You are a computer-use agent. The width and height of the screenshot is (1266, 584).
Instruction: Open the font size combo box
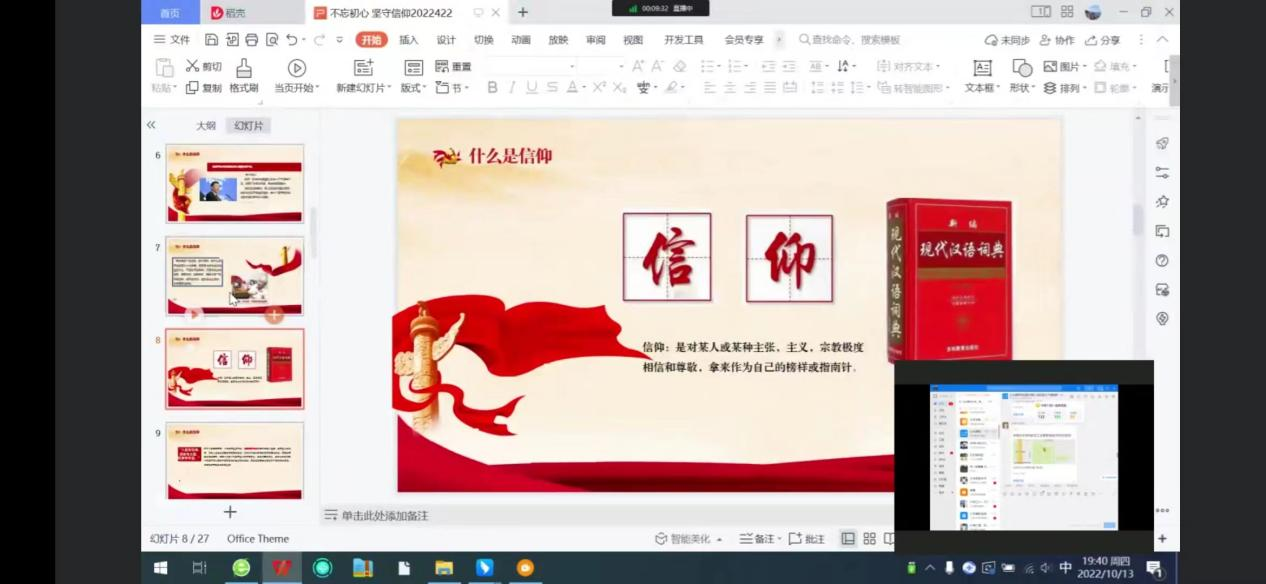601,66
